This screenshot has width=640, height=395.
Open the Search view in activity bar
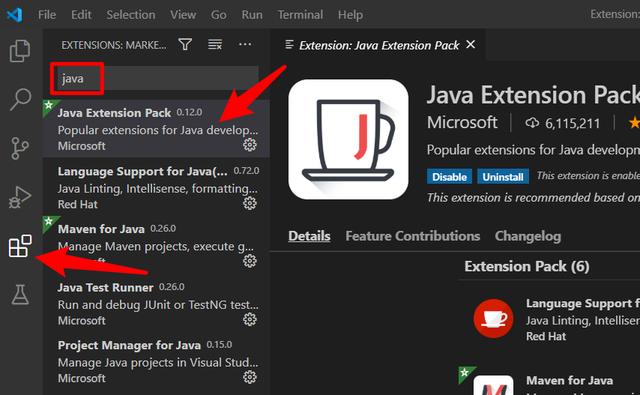[20, 99]
